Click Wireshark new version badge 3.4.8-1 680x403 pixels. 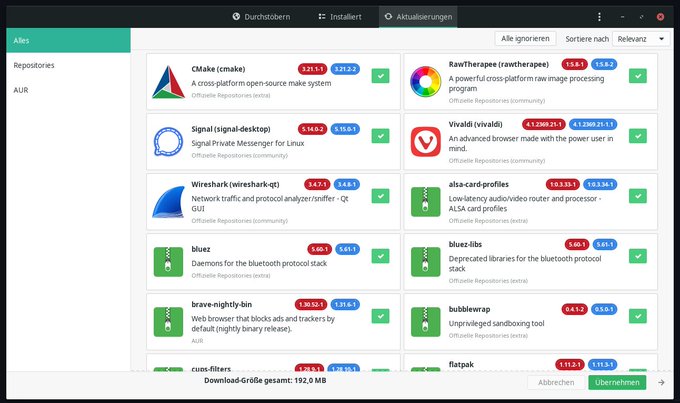tap(347, 184)
